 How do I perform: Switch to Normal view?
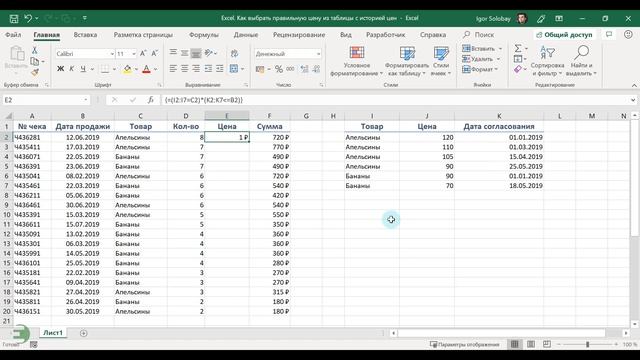tap(515, 344)
